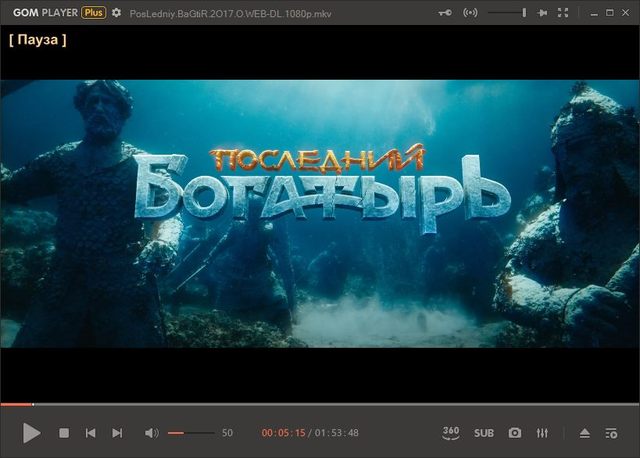Open the SUB subtitle settings
Viewport: 640px width, 458px height.
[x=484, y=433]
